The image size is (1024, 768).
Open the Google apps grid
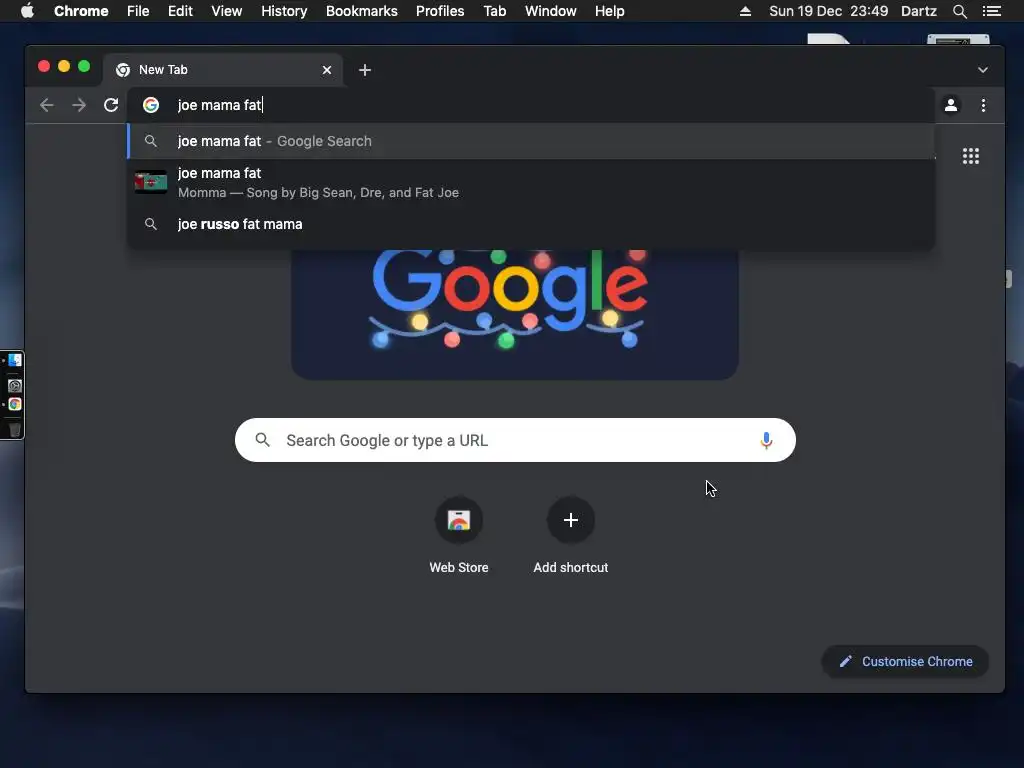(970, 156)
